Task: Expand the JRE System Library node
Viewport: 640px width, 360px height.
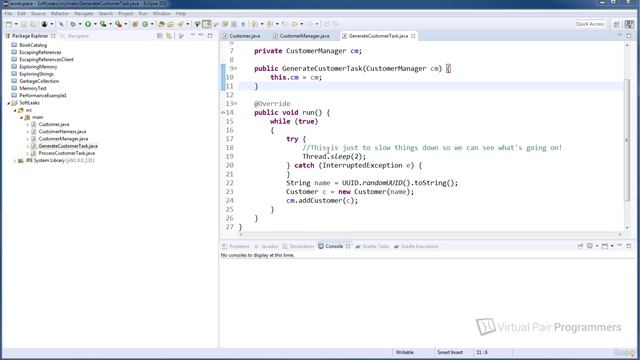Action: 15,161
